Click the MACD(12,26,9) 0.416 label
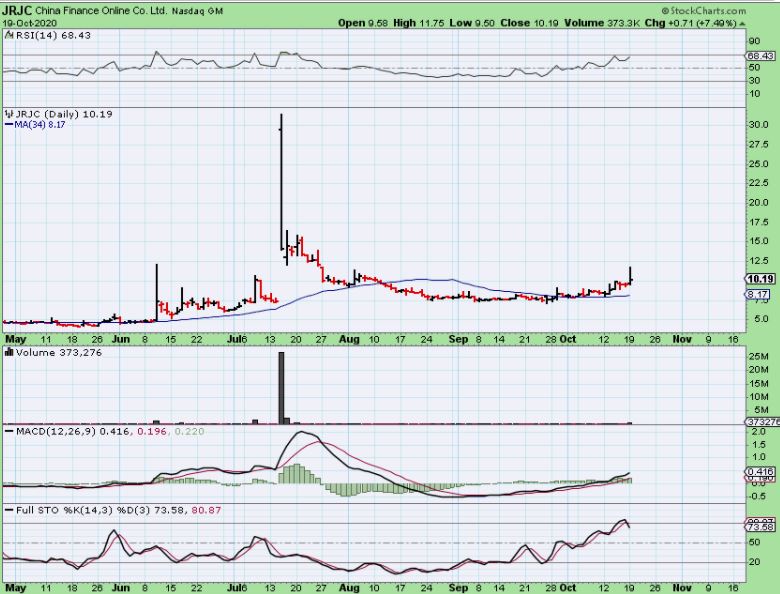Screen dimensions: 780x594 [73, 431]
